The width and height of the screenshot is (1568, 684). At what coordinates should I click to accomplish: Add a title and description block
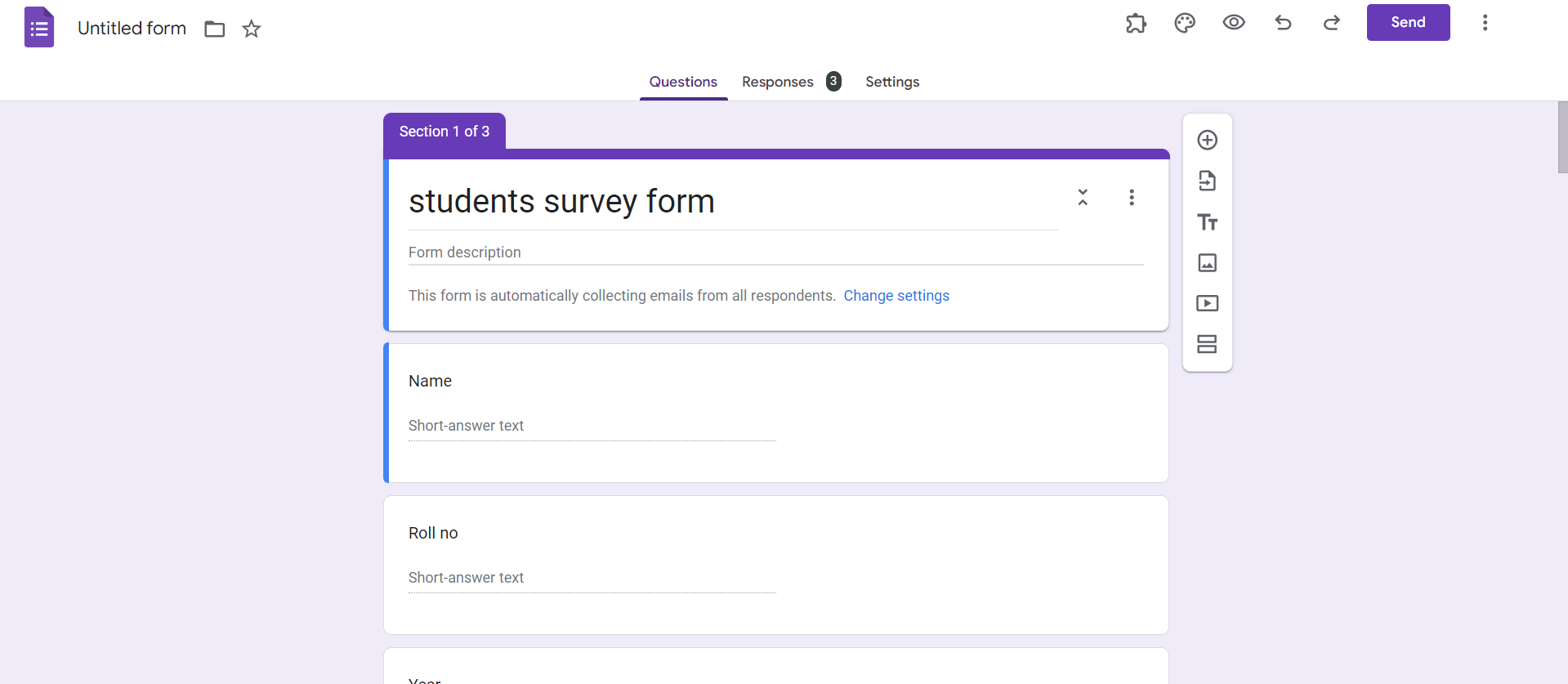(1207, 221)
